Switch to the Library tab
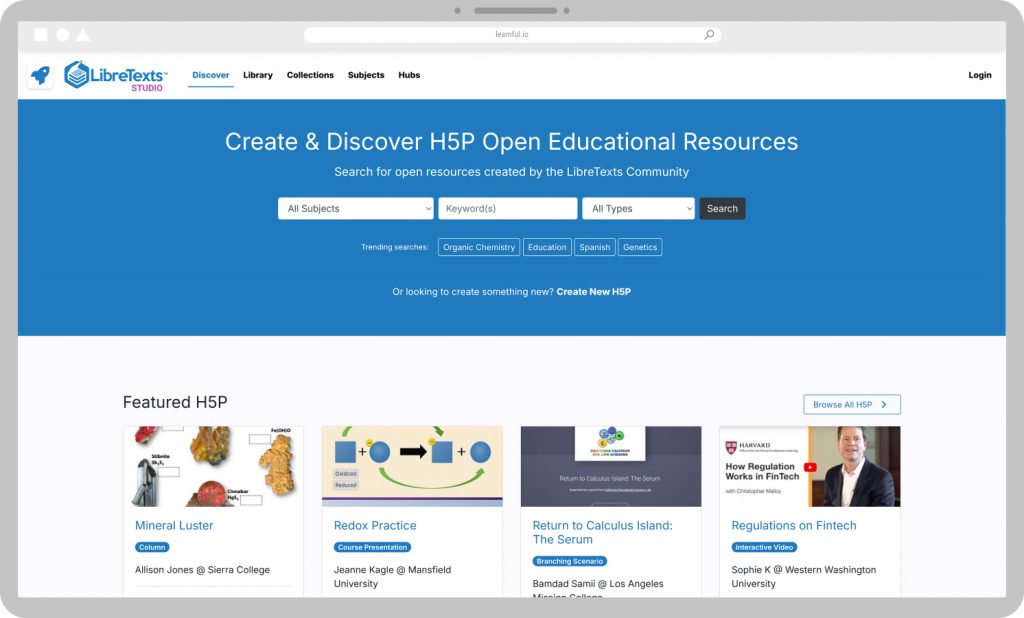Viewport: 1024px width, 618px height. tap(258, 75)
